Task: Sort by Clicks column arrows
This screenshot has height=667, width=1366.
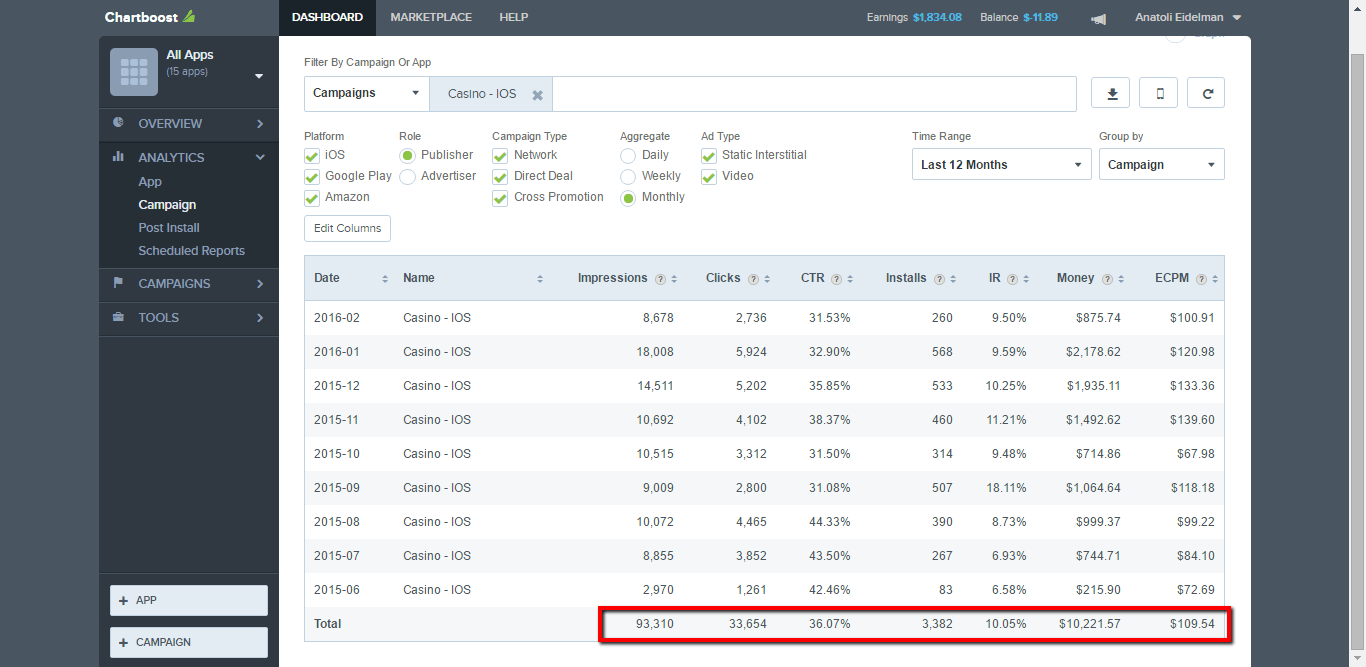Action: point(767,279)
